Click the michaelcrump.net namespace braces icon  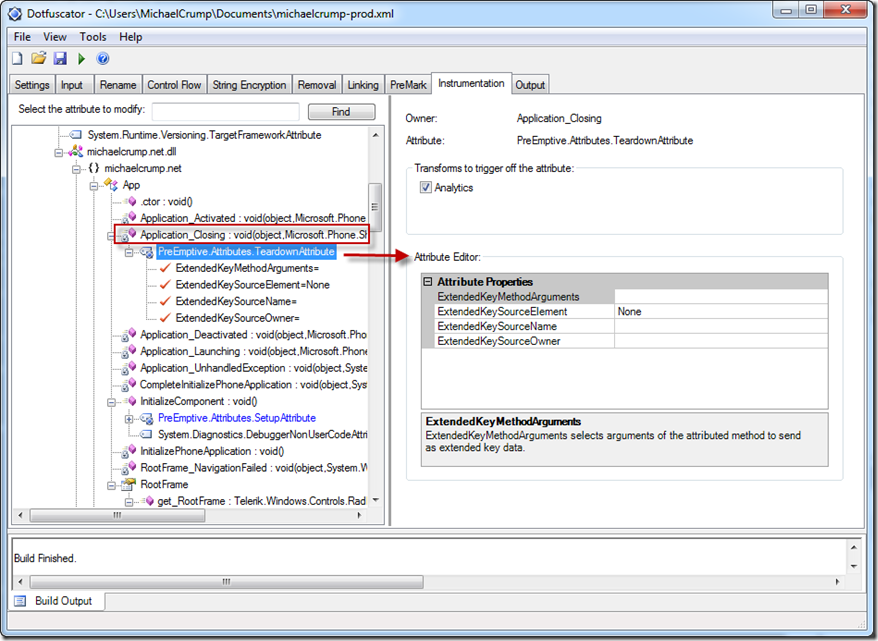(94, 168)
